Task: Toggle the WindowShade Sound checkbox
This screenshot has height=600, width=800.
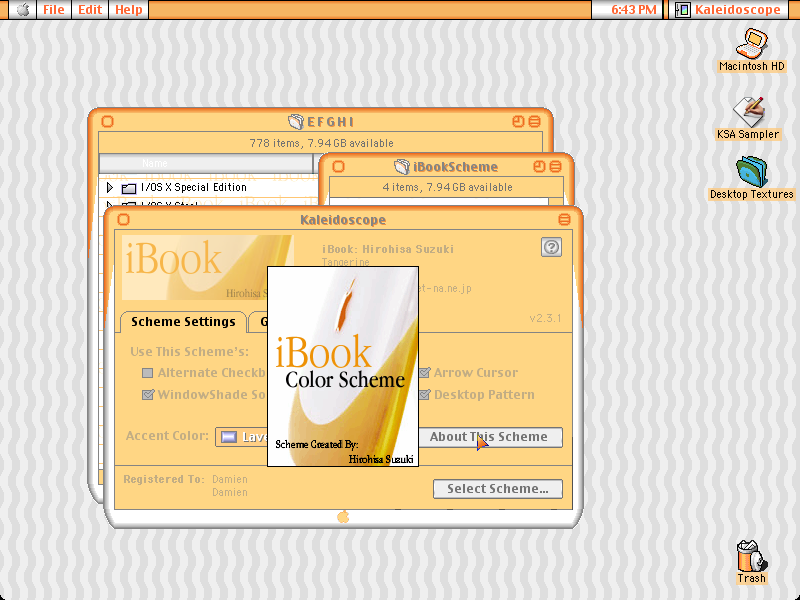Action: 147,395
